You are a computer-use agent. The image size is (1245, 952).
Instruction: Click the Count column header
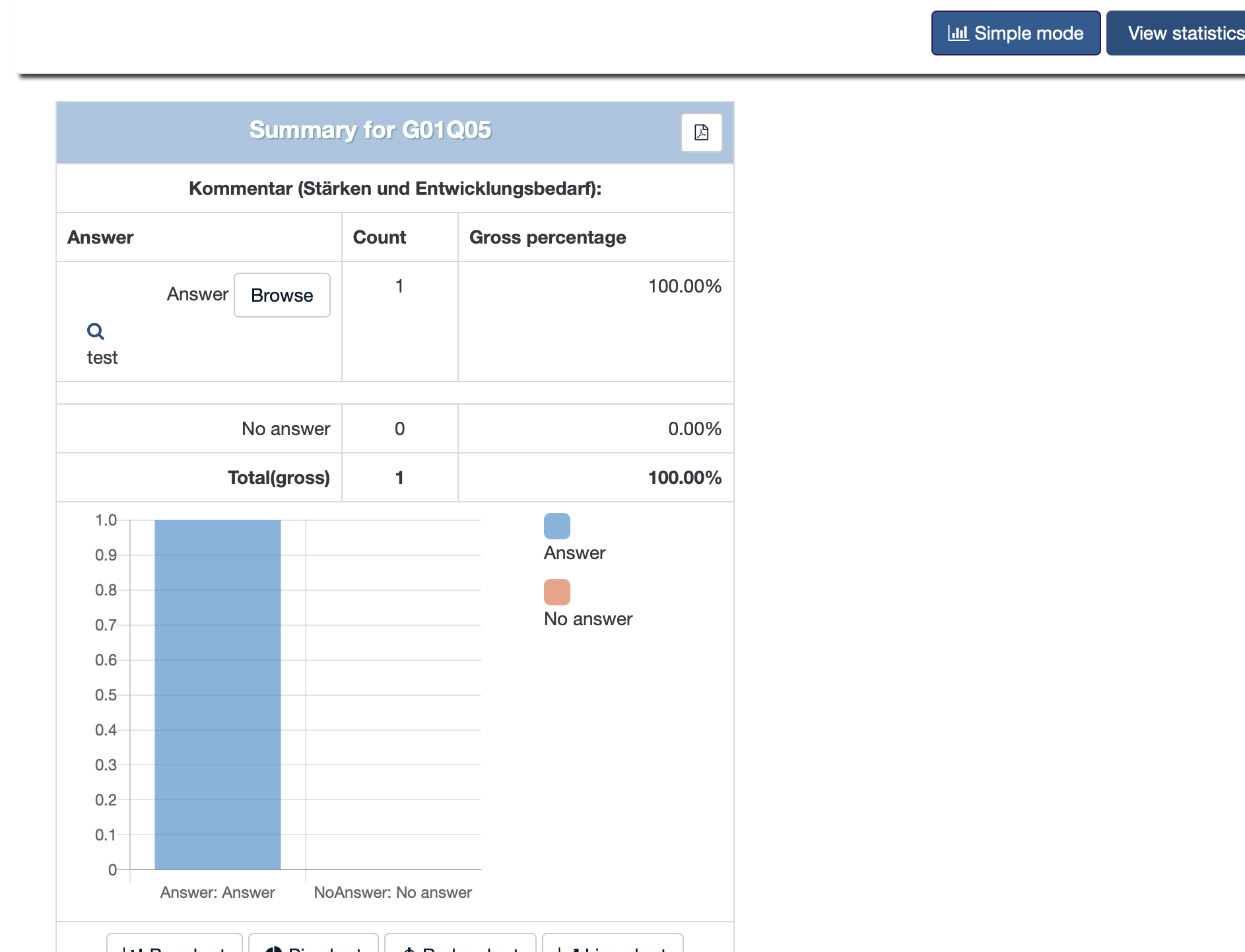(380, 238)
